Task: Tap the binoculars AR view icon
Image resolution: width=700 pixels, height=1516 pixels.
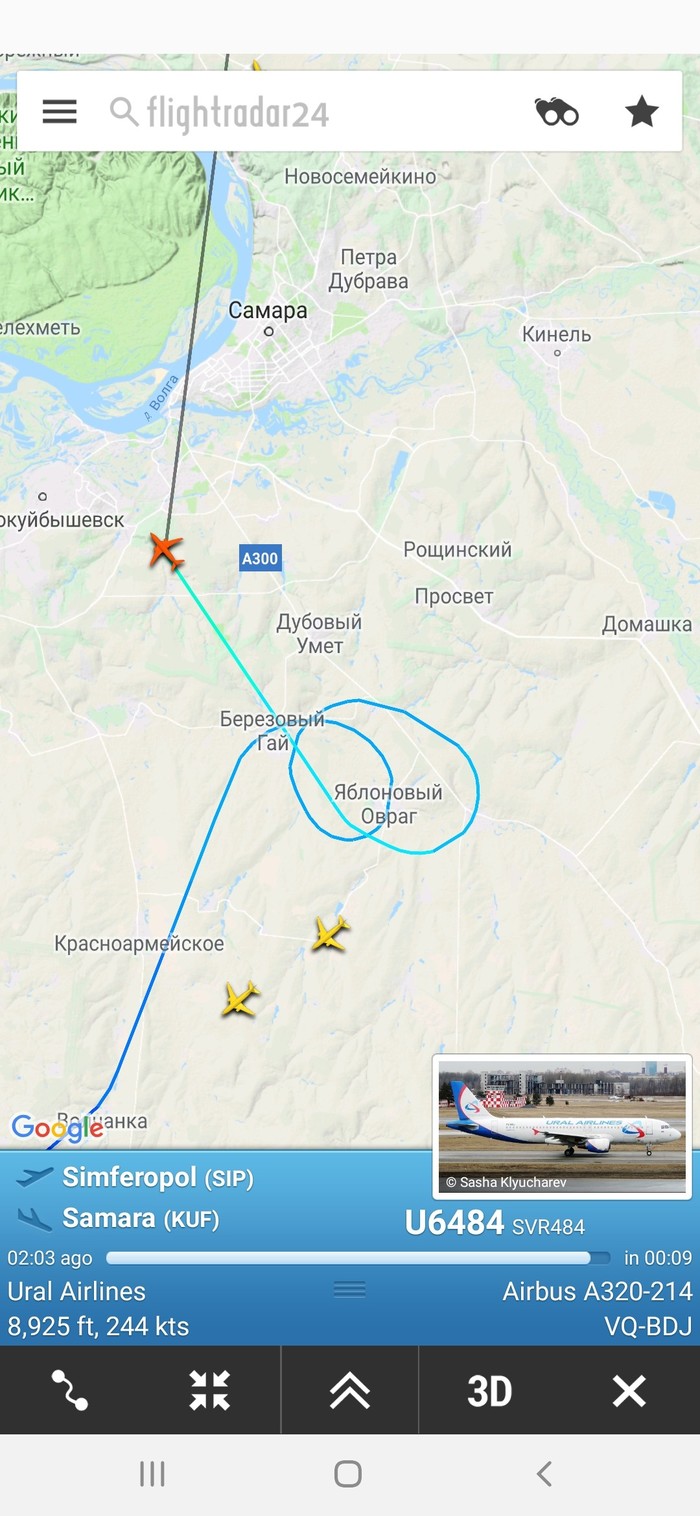Action: [x=556, y=111]
